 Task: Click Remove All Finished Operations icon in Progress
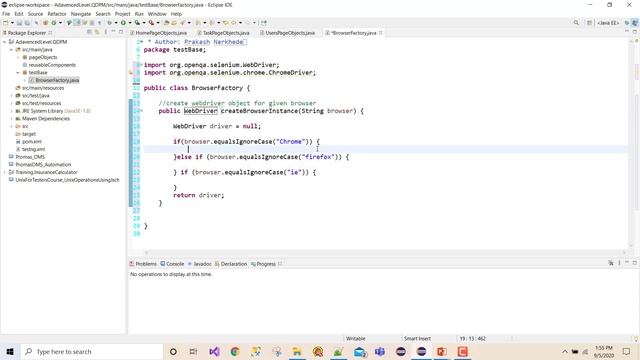click(611, 263)
